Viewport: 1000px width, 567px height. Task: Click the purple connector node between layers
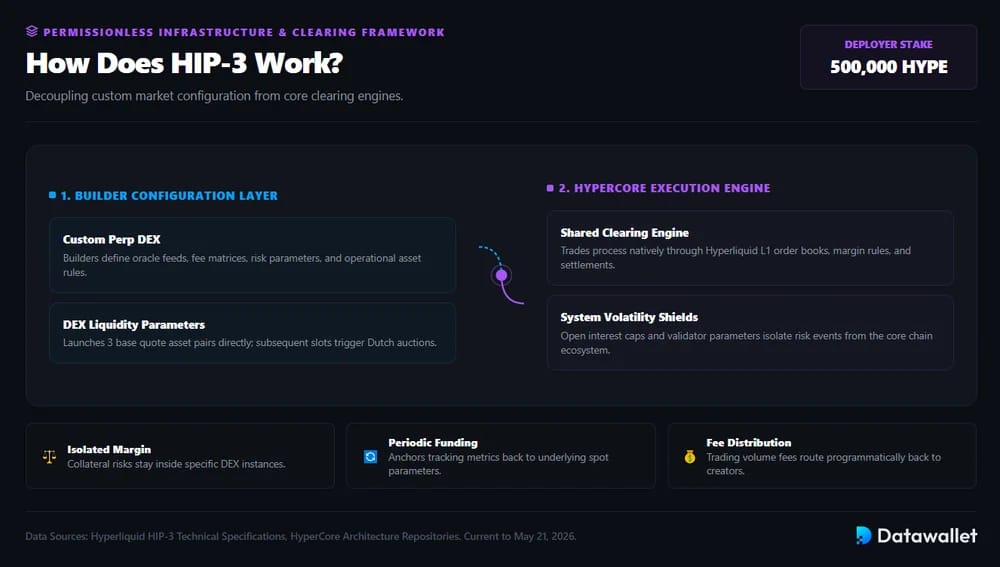click(x=501, y=275)
